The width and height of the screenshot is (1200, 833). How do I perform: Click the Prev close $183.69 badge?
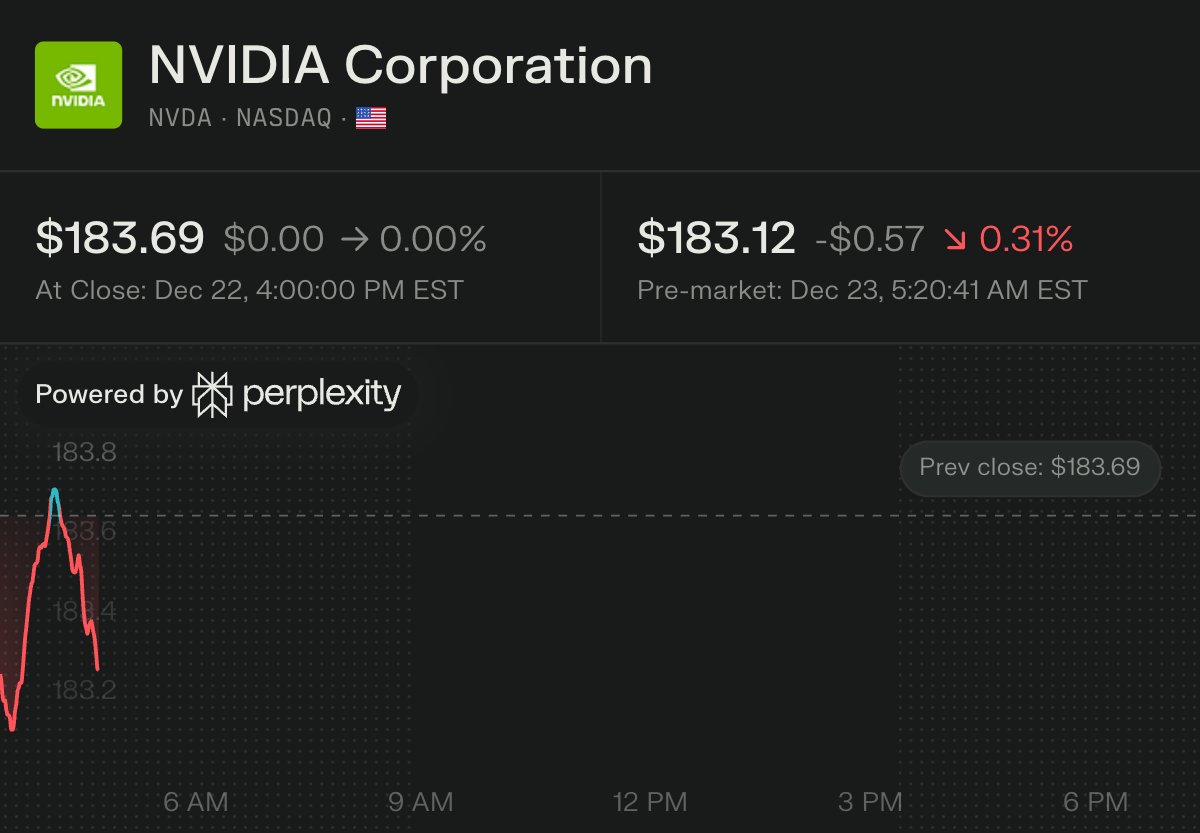pos(1029,468)
